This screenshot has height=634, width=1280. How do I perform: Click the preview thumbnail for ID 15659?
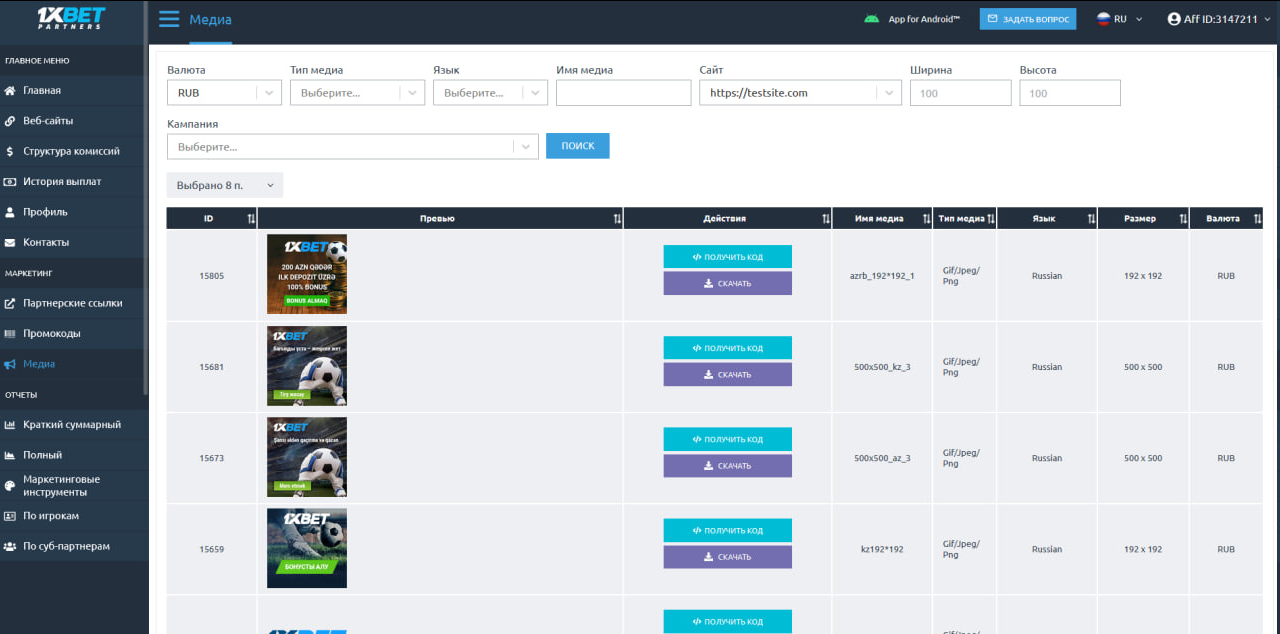pos(307,548)
